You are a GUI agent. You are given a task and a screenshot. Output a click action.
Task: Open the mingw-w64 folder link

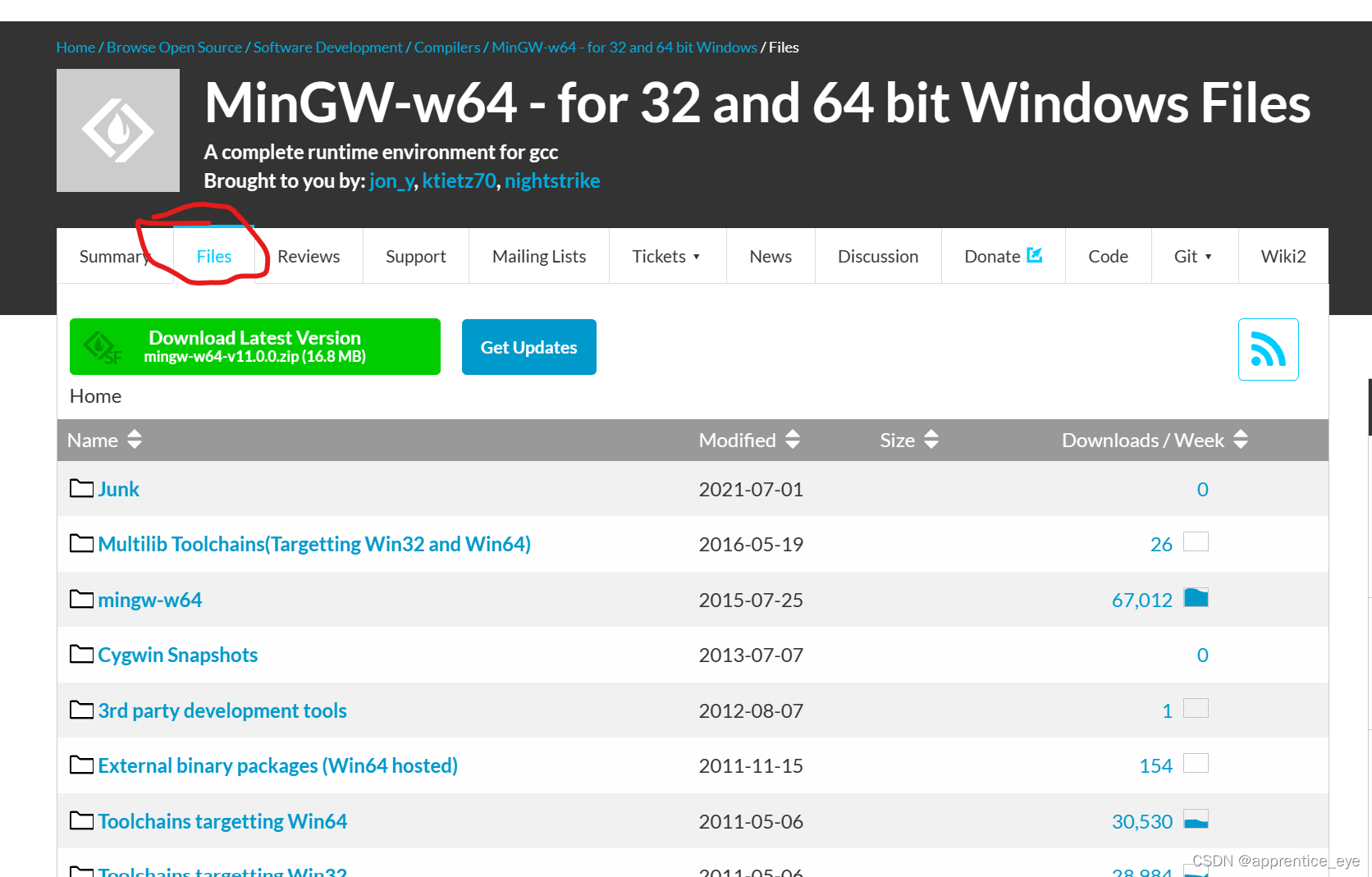(x=150, y=600)
